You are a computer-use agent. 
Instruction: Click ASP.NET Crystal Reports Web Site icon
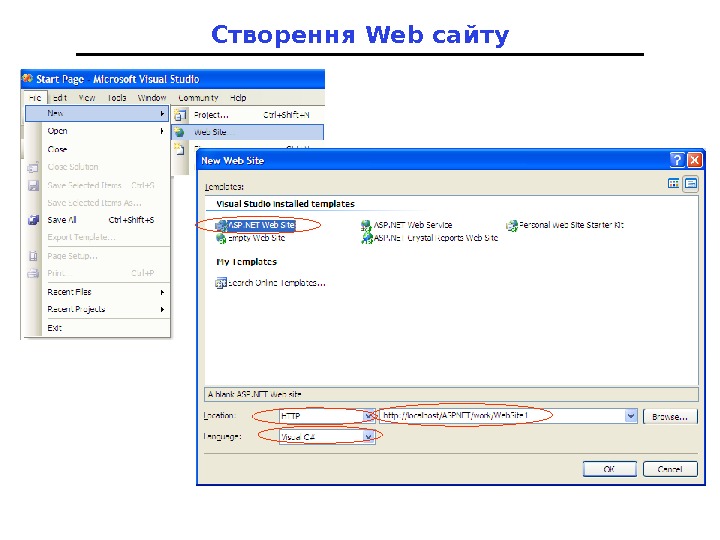tap(367, 238)
